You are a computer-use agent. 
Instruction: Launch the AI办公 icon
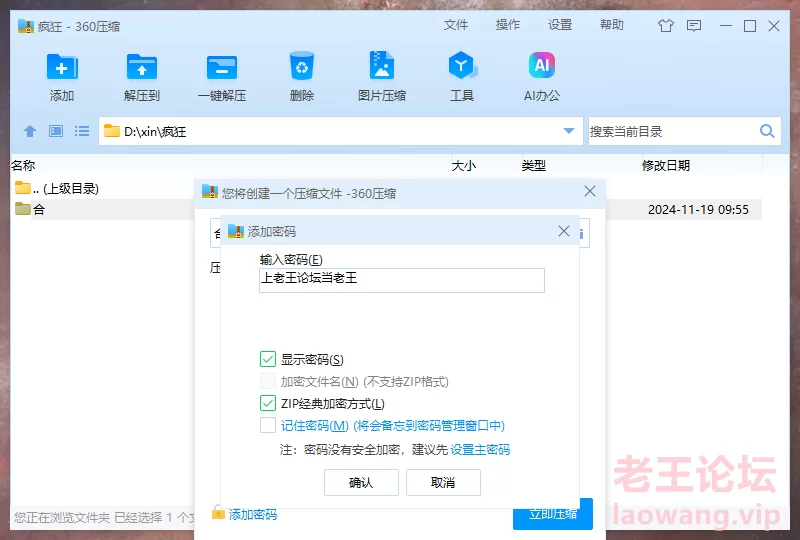[x=542, y=68]
